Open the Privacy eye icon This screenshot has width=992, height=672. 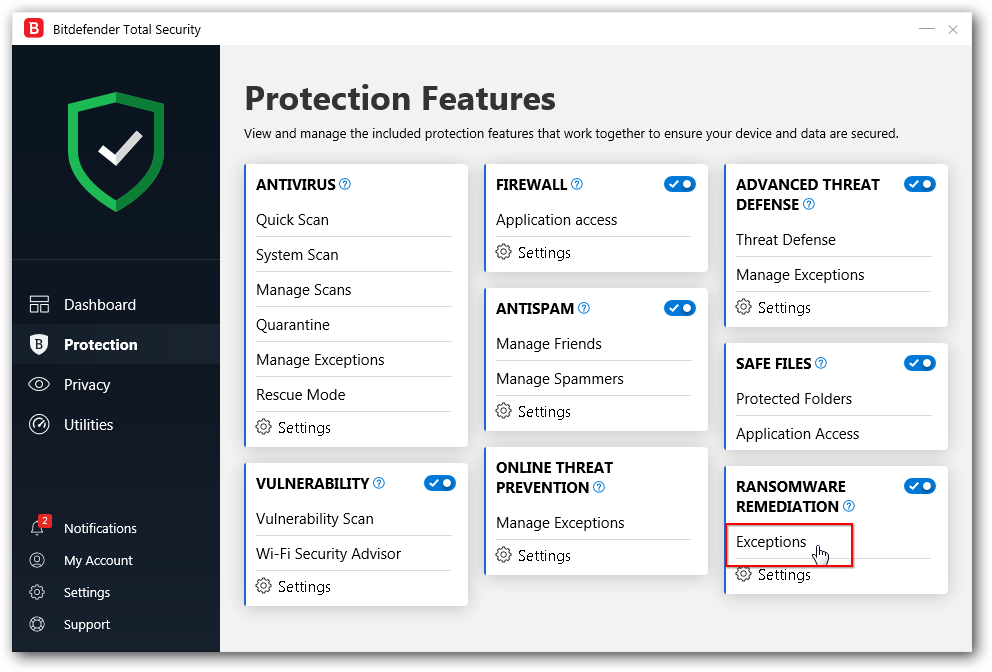(39, 385)
